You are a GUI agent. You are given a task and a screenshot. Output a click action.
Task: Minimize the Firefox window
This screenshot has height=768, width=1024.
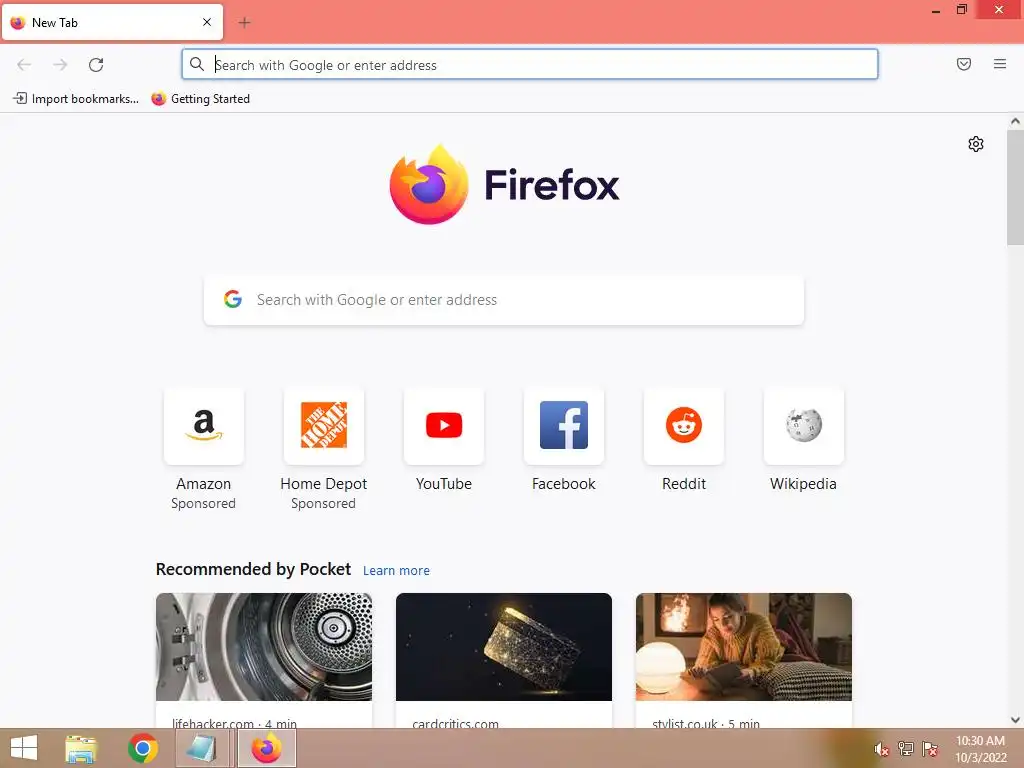point(936,10)
